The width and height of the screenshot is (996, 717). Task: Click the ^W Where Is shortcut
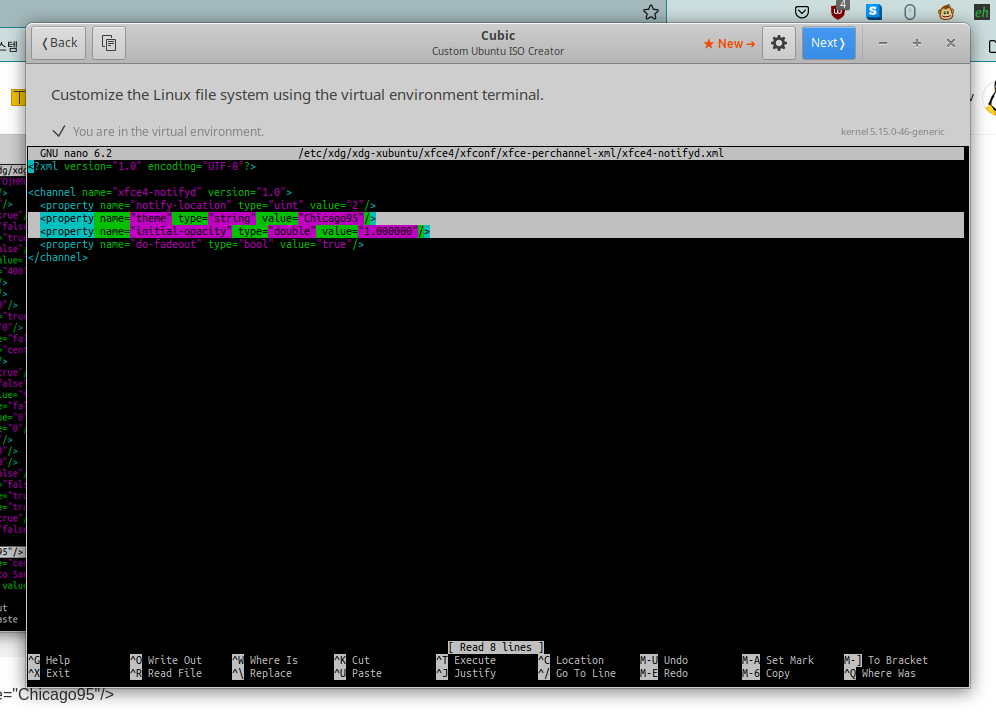(x=265, y=660)
